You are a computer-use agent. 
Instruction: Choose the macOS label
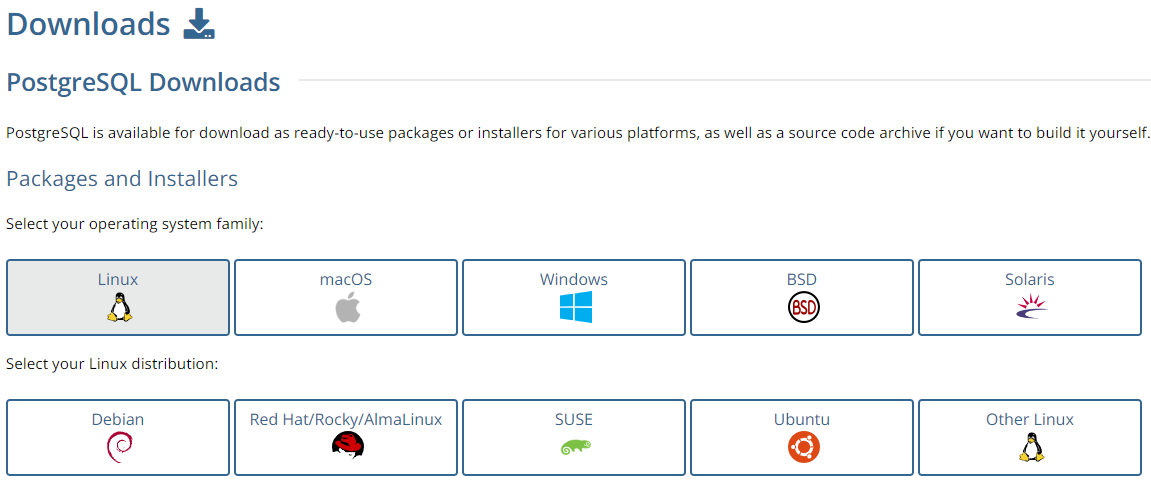pyautogui.click(x=346, y=280)
